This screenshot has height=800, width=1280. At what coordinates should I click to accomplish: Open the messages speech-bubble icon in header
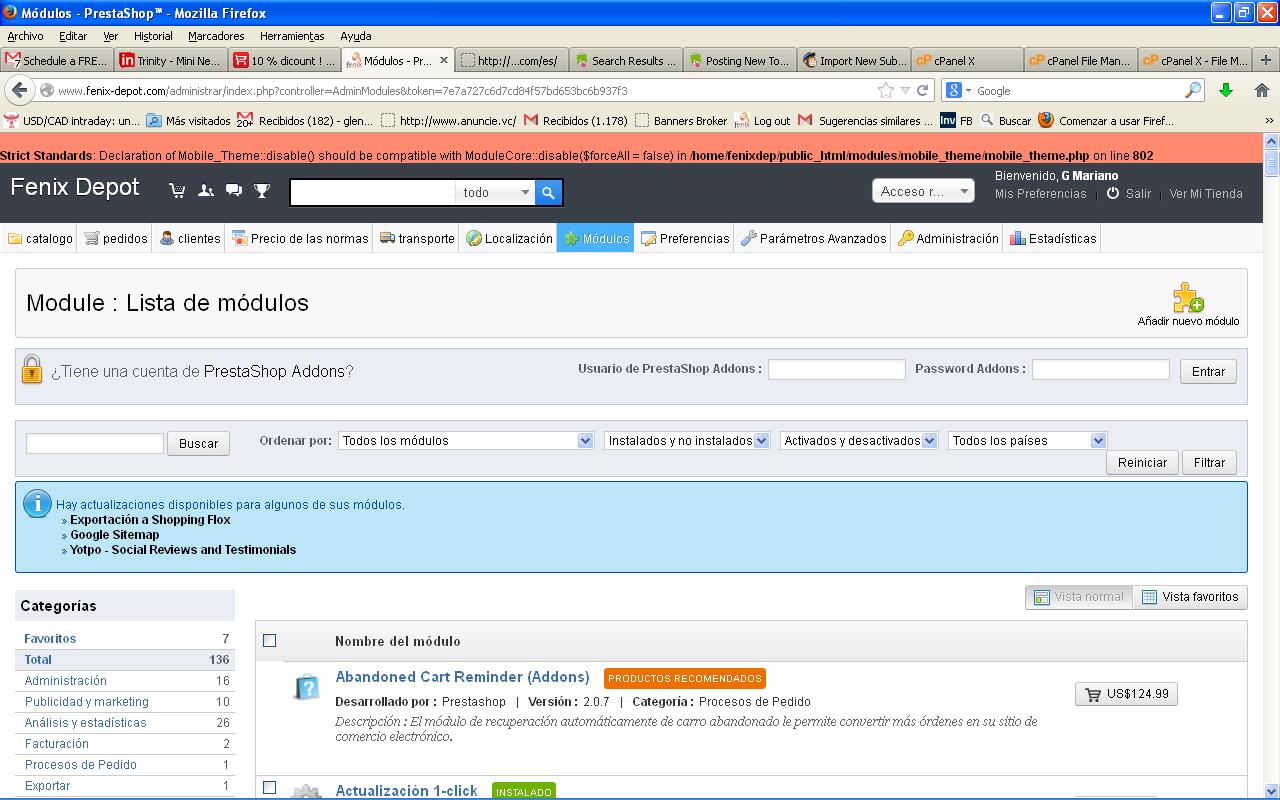(x=234, y=190)
